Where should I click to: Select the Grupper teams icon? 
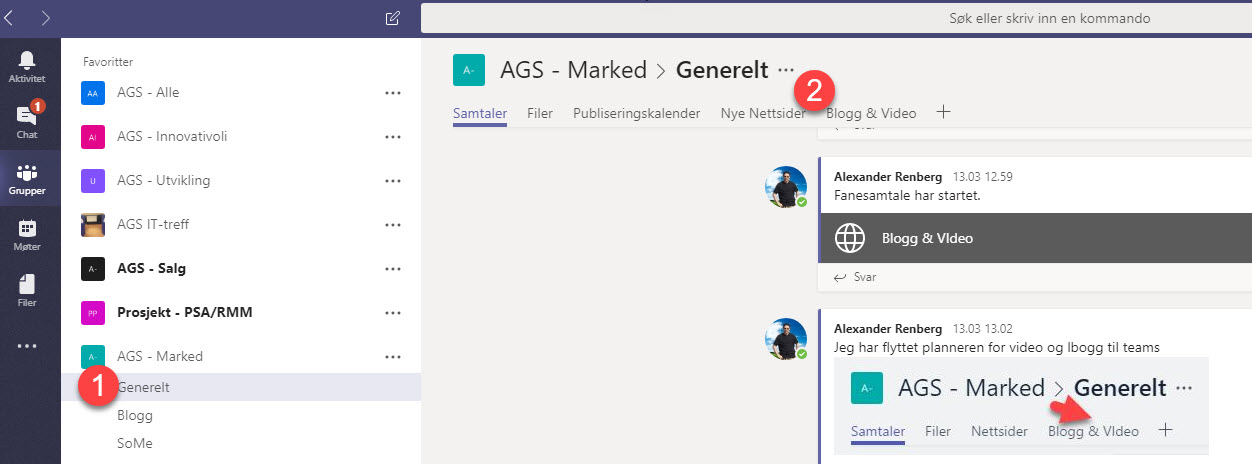point(27,178)
